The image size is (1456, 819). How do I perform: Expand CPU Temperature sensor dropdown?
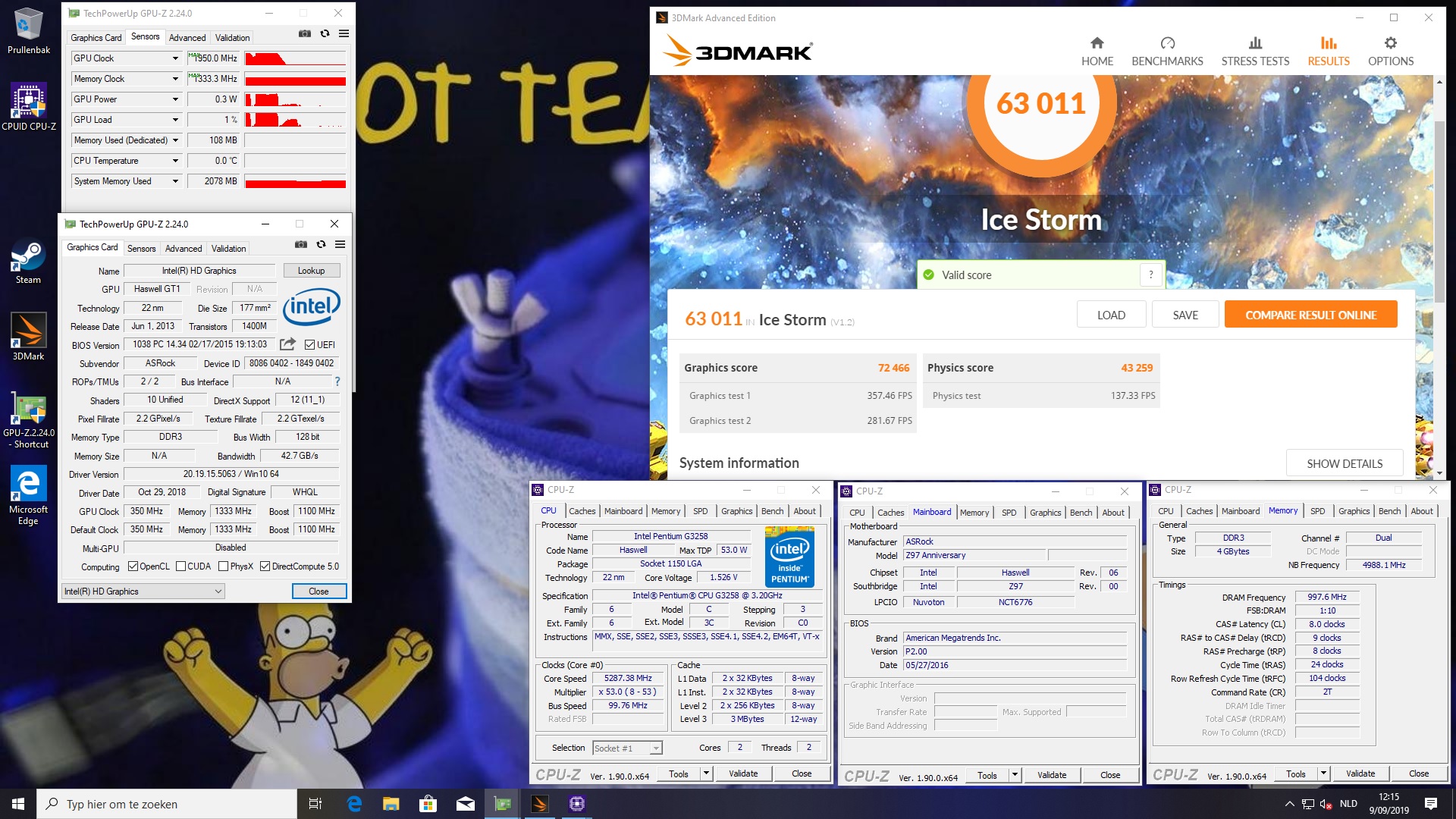coord(175,161)
